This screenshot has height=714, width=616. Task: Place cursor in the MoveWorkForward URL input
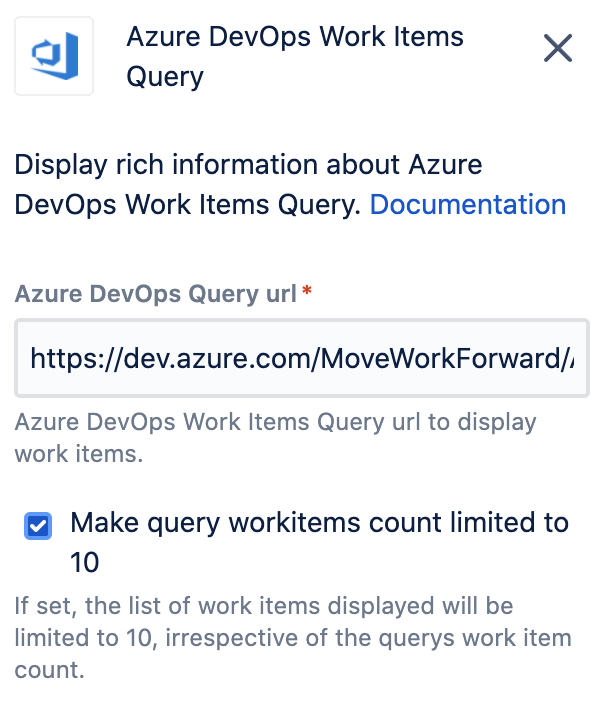pos(301,358)
